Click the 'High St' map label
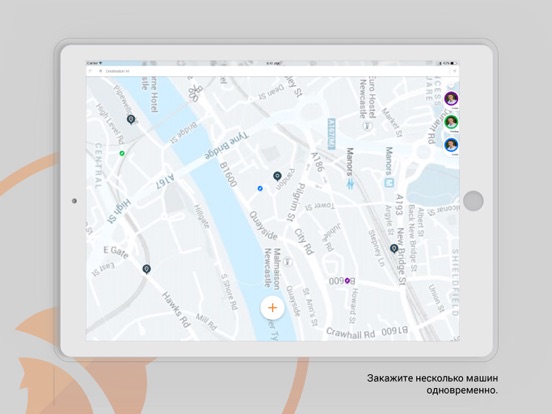Image resolution: width=552 pixels, height=414 pixels. click(119, 211)
